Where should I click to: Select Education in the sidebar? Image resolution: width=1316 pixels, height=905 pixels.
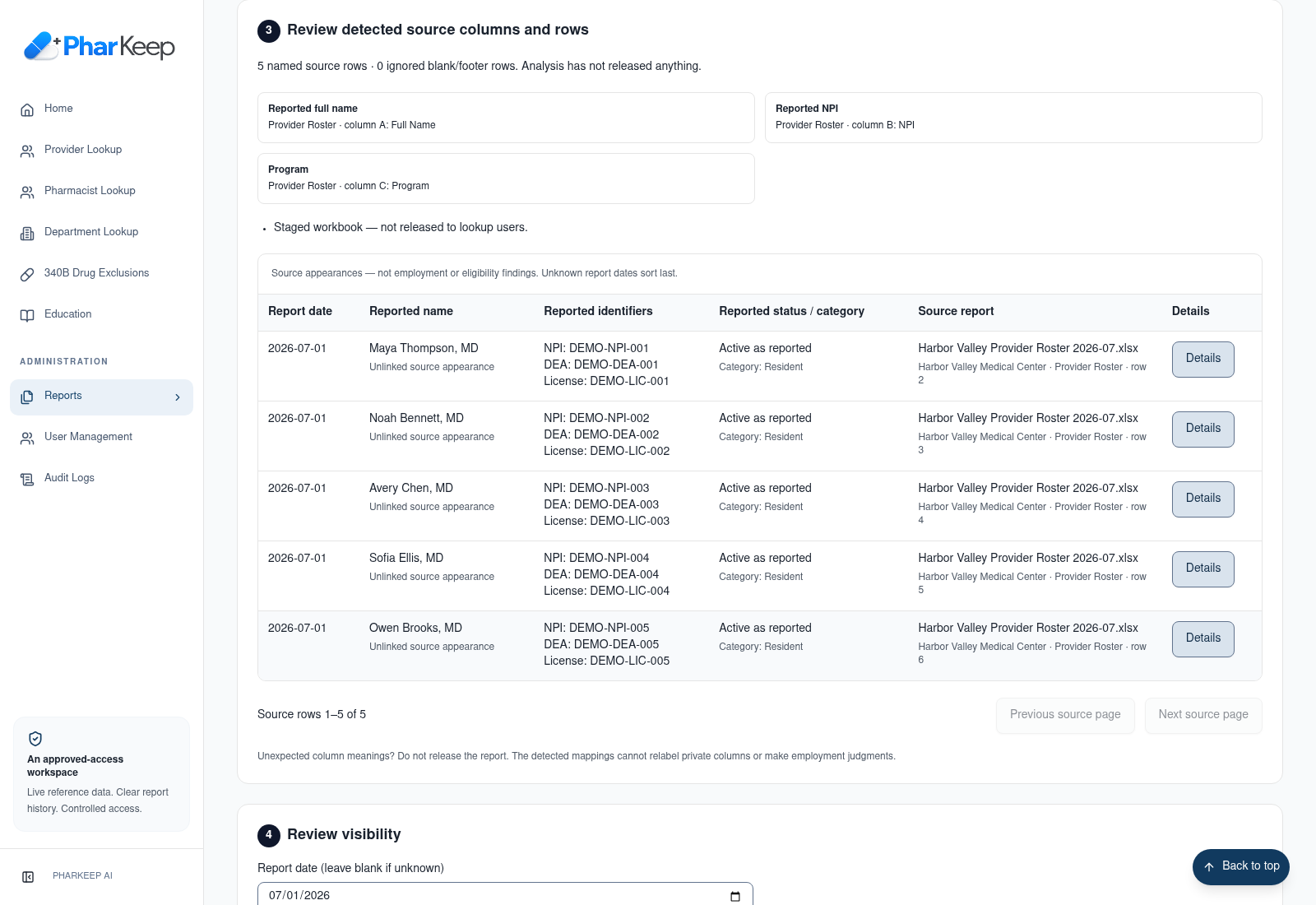(x=101, y=314)
